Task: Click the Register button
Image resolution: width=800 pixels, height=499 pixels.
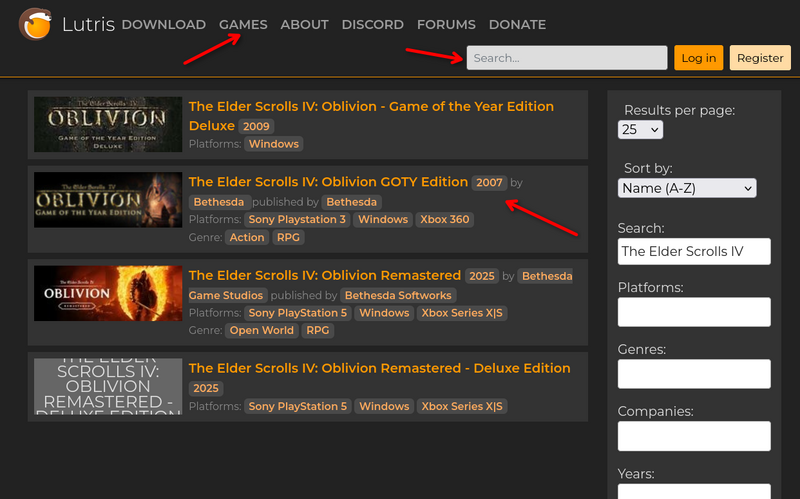Action: click(760, 58)
